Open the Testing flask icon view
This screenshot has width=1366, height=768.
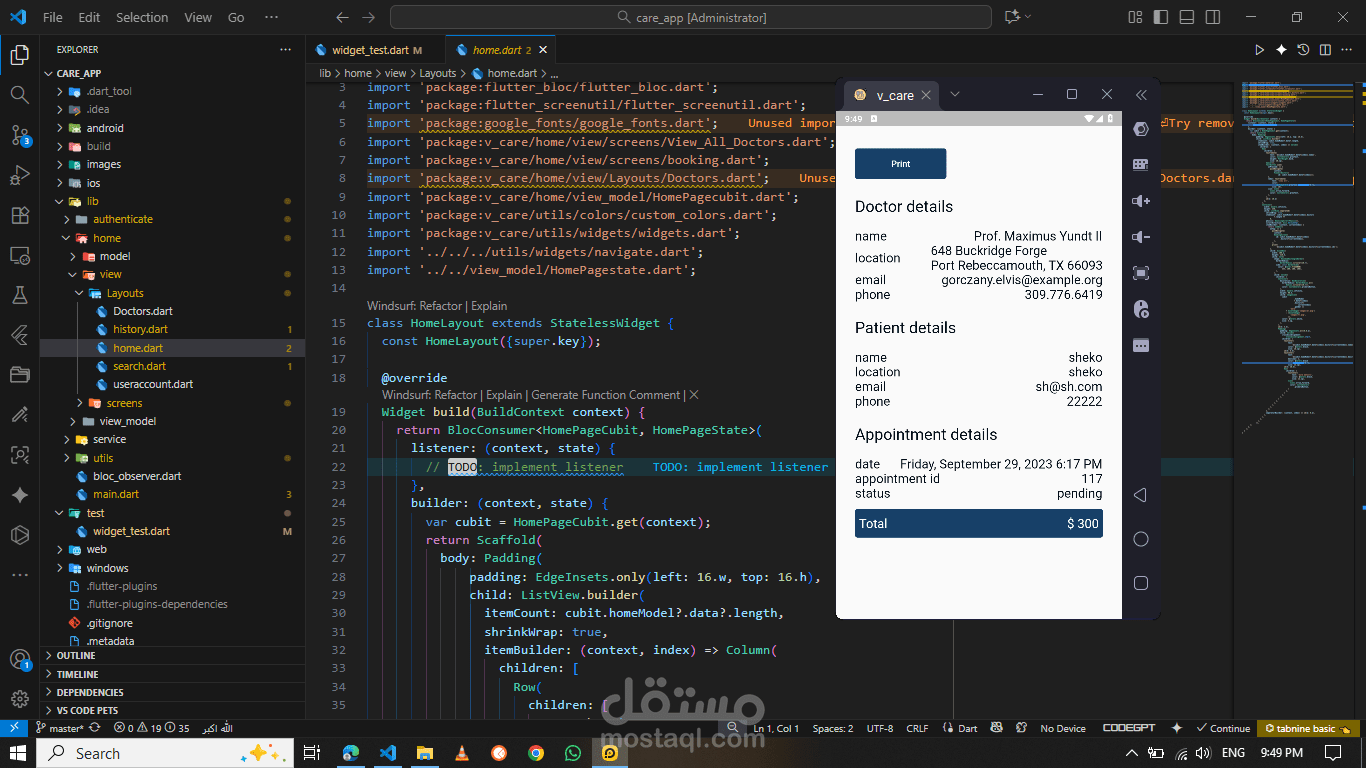(19, 295)
